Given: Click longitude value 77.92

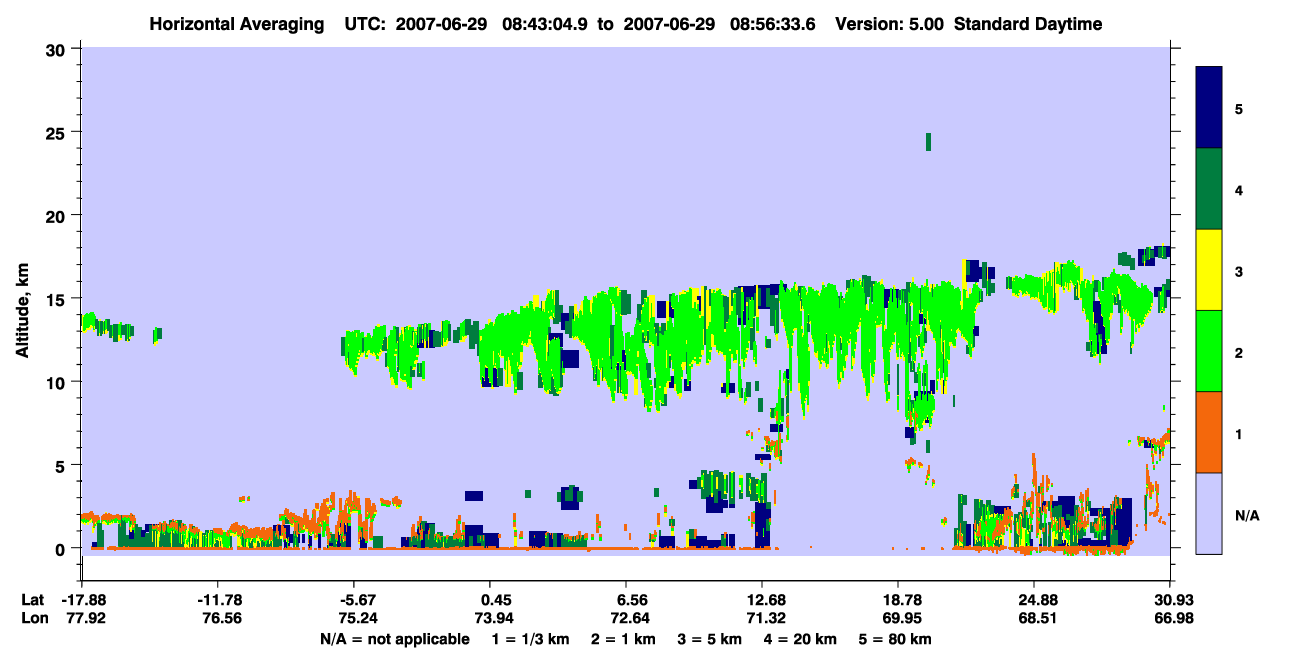Looking at the screenshot, I should pyautogui.click(x=82, y=618).
